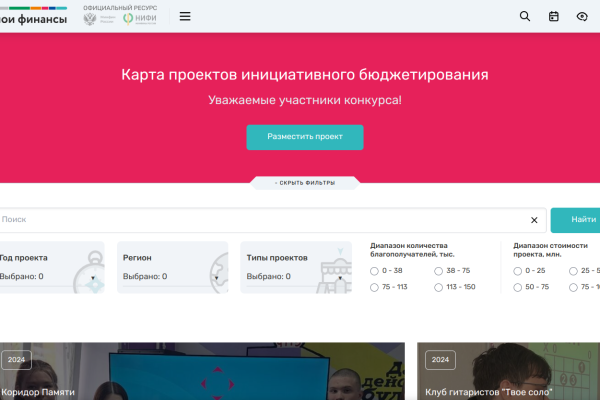
Task: Focus the Поиск input field
Action: 260,220
